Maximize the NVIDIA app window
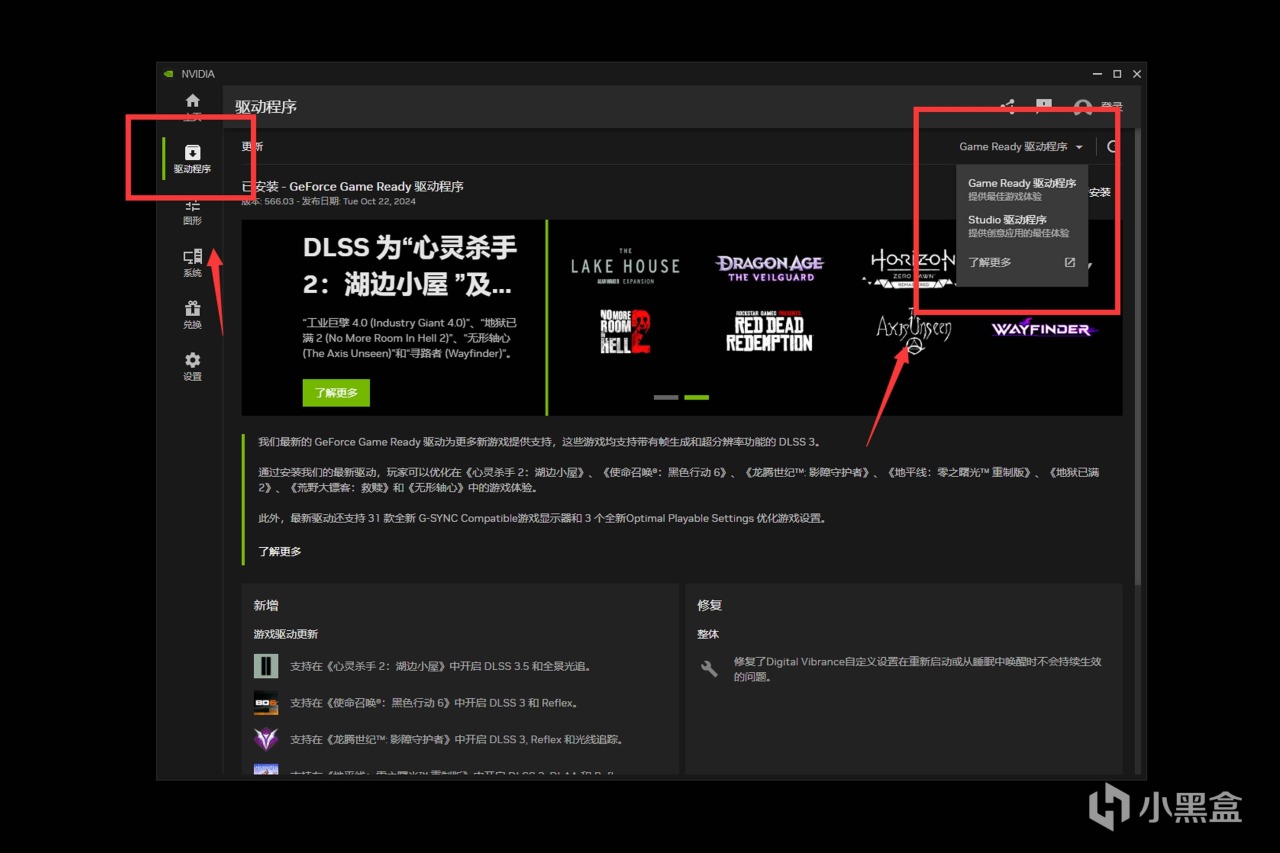Viewport: 1280px width, 853px height. click(1117, 74)
